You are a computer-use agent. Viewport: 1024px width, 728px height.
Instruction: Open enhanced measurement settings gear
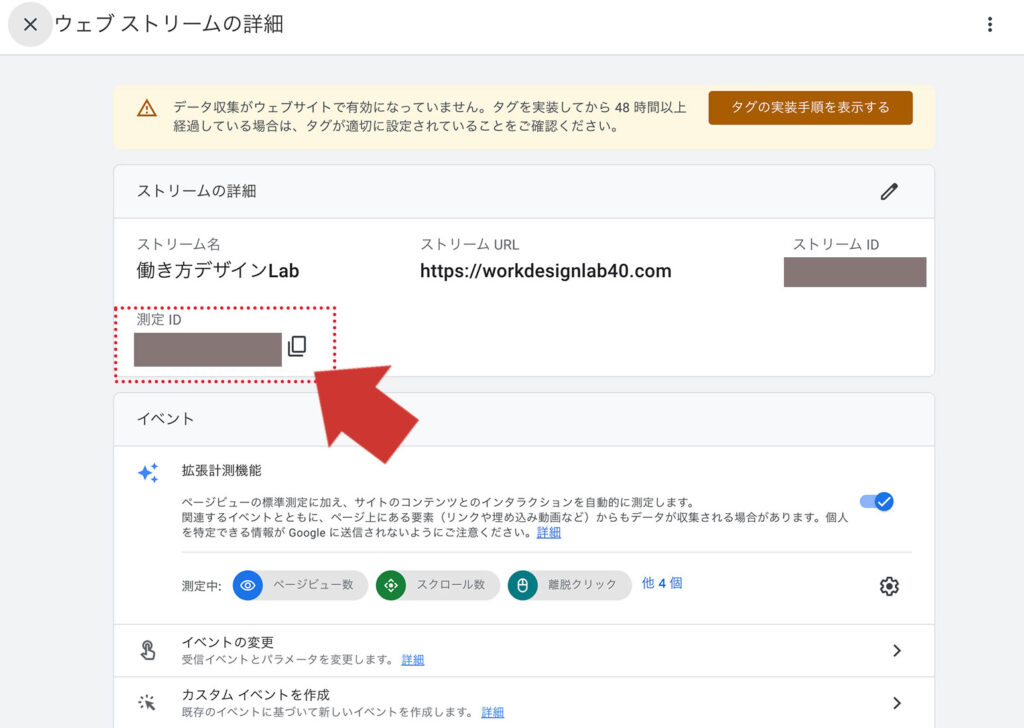coord(889,586)
